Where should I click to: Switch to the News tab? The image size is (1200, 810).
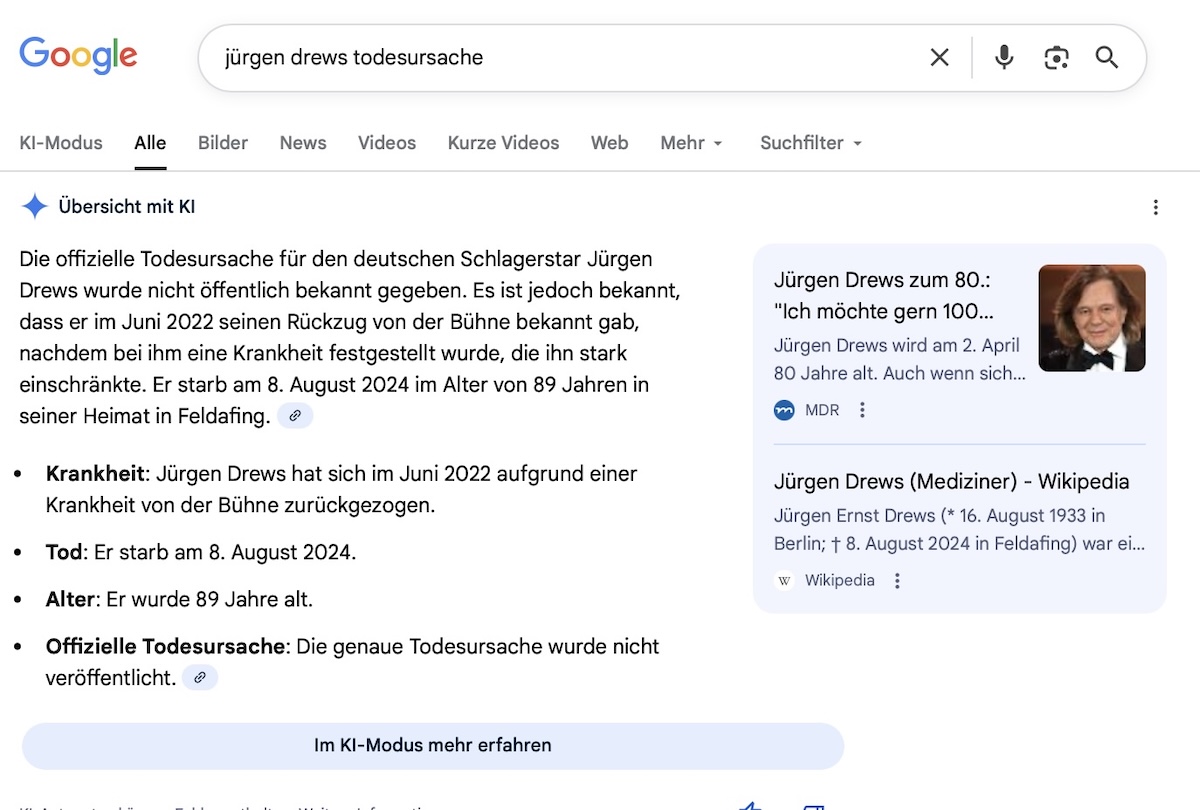(302, 143)
